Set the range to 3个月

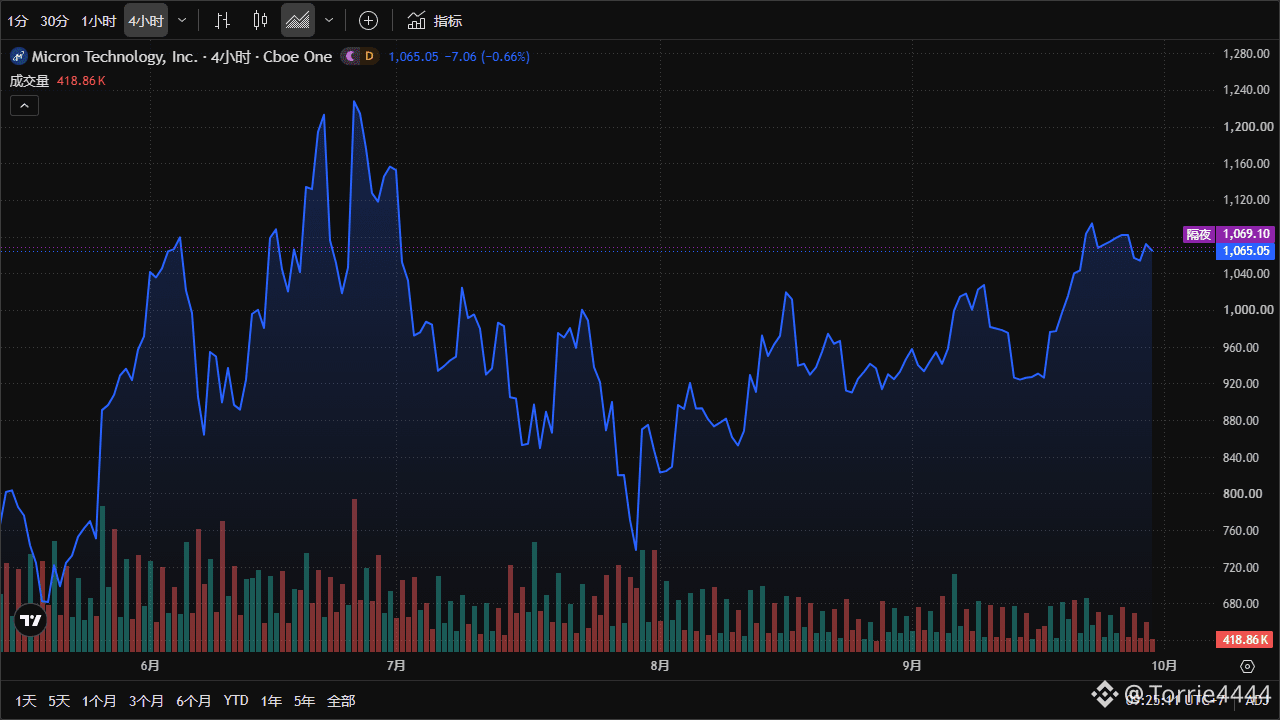point(146,701)
